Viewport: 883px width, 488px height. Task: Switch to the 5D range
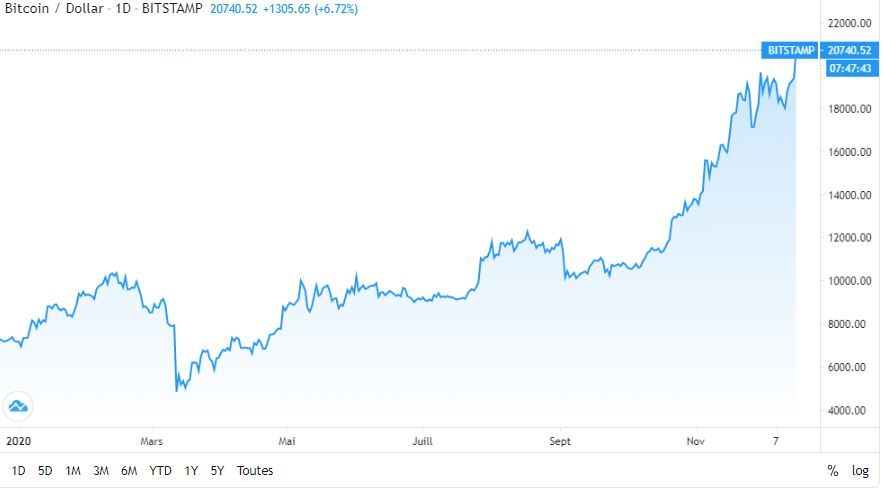(45, 470)
